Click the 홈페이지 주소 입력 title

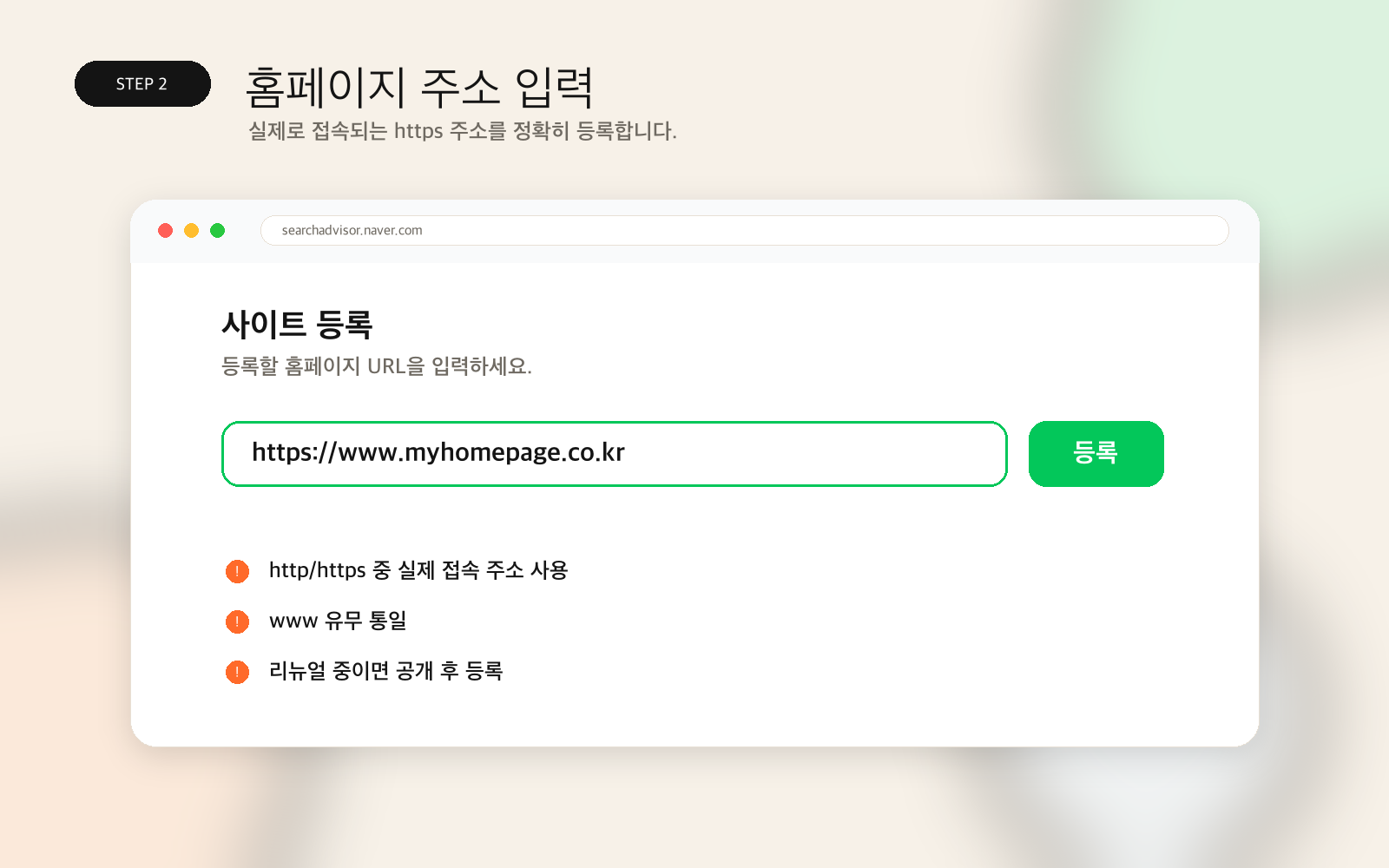(419, 88)
